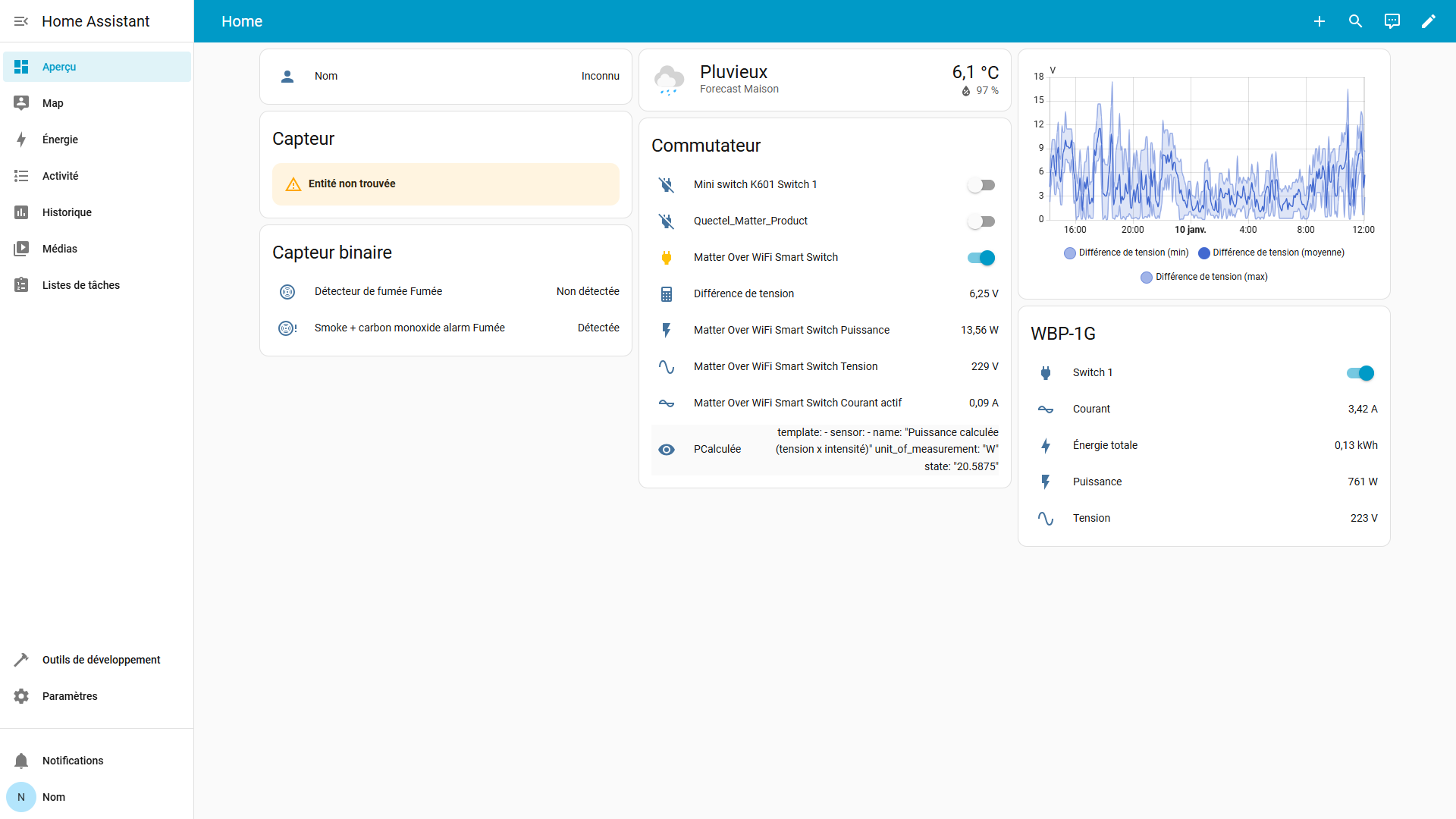Screen dimensions: 1456x819
Task: Open the assistant chat icon
Action: pos(1392,21)
